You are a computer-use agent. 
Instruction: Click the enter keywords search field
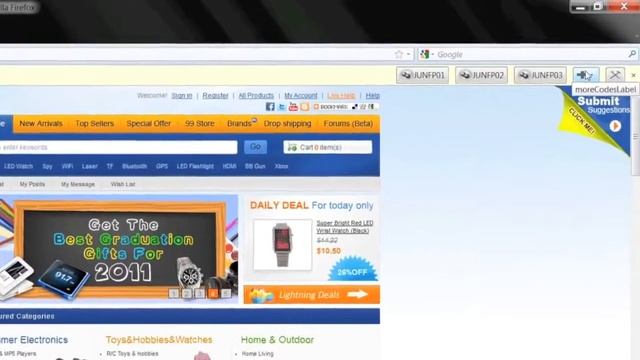click(118, 147)
